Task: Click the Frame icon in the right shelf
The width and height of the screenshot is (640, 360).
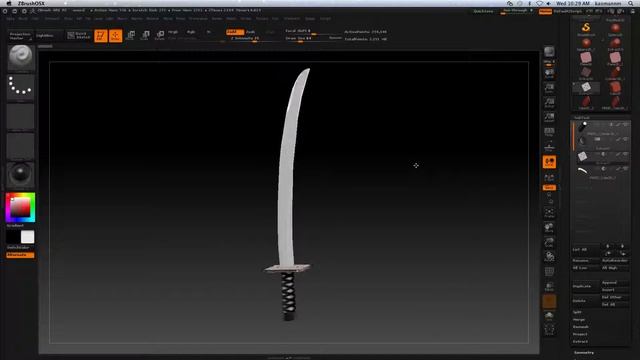Action: 549,213
